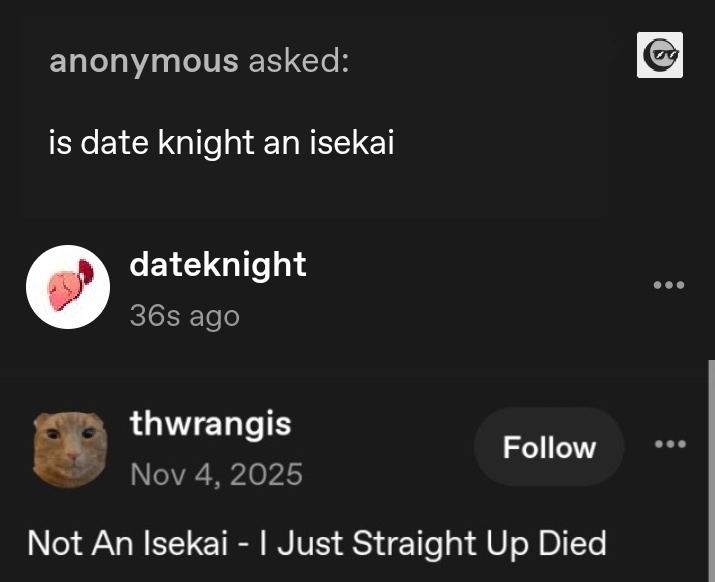Open the more options menu for dateknight's post
The width and height of the screenshot is (715, 582).
click(x=668, y=286)
